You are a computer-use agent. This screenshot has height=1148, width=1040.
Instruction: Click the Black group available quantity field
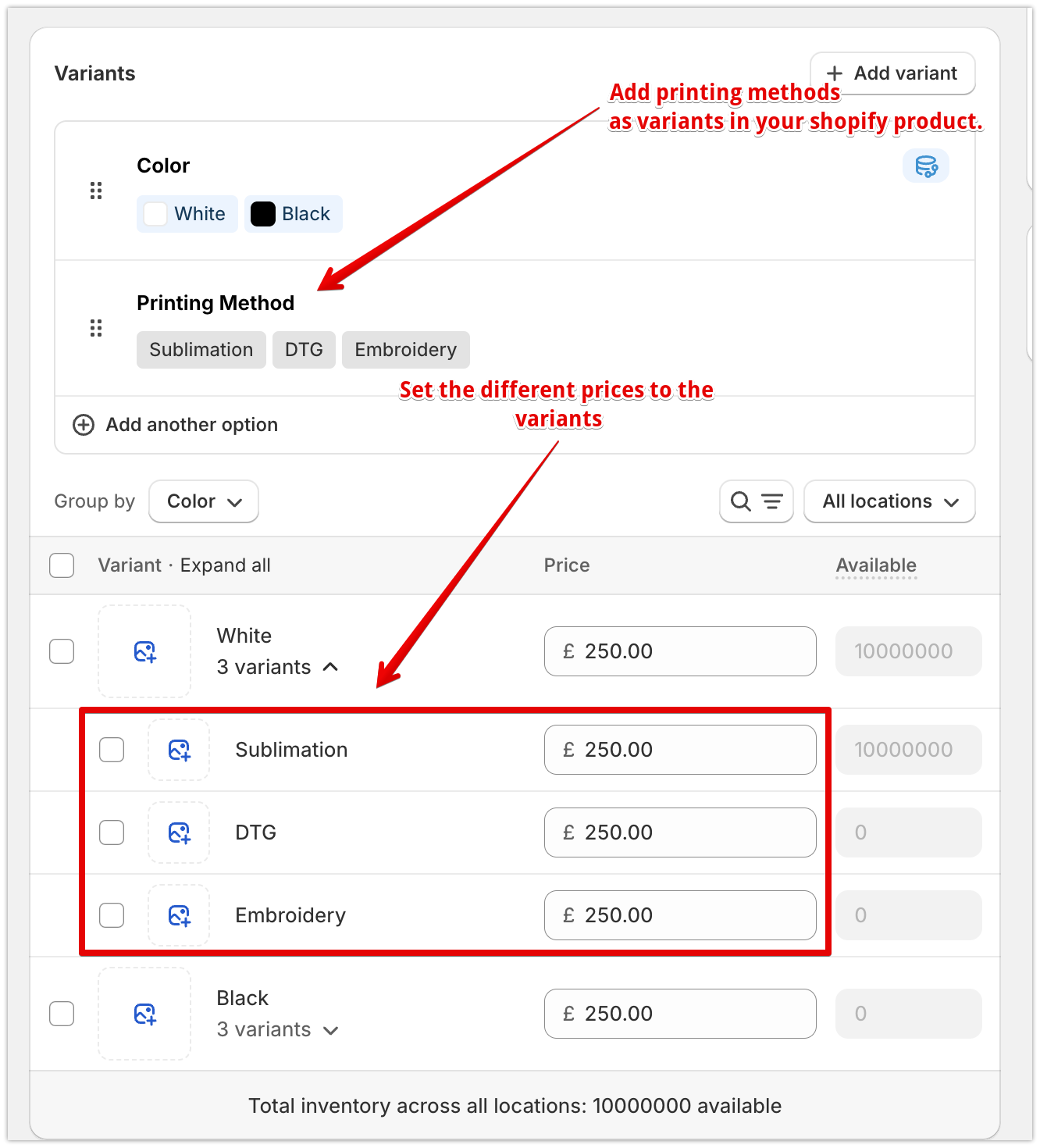908,1014
